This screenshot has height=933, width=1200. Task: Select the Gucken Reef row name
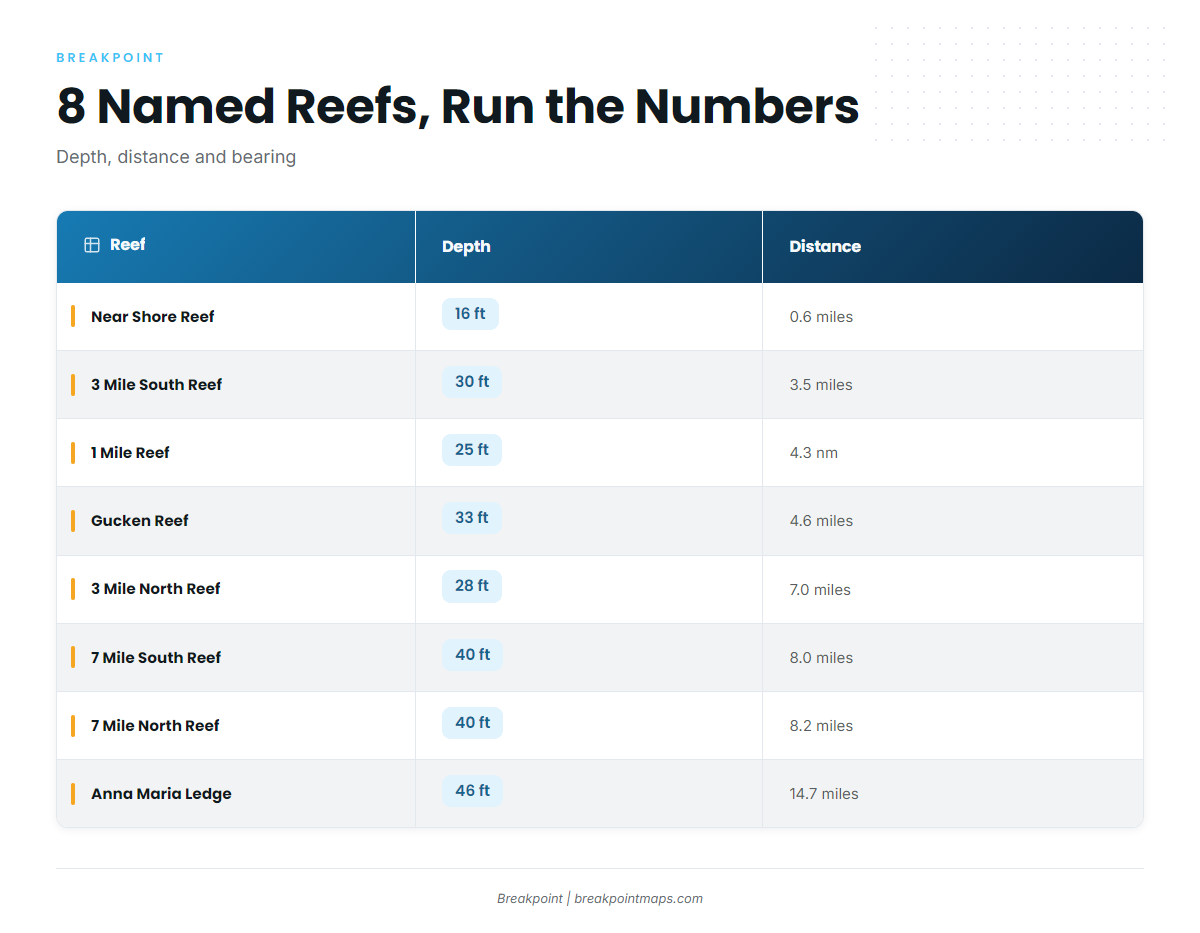(140, 521)
